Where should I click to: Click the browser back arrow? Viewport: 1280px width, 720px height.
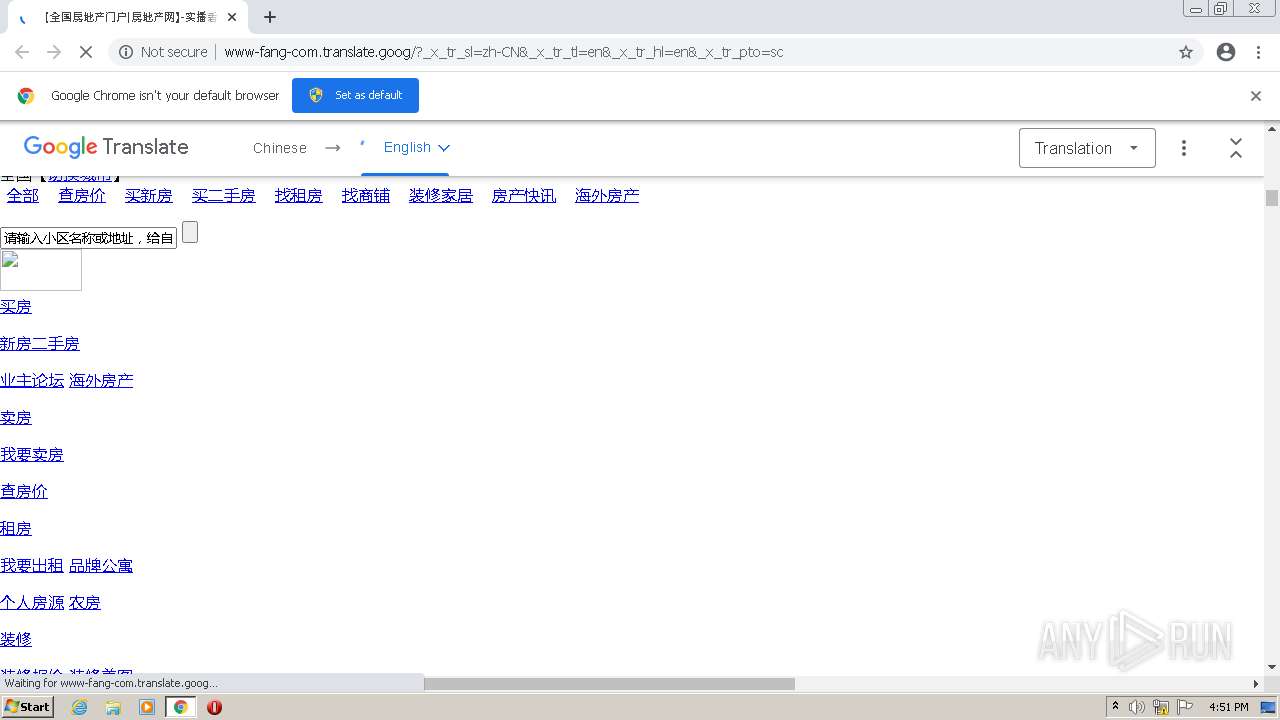click(x=22, y=52)
